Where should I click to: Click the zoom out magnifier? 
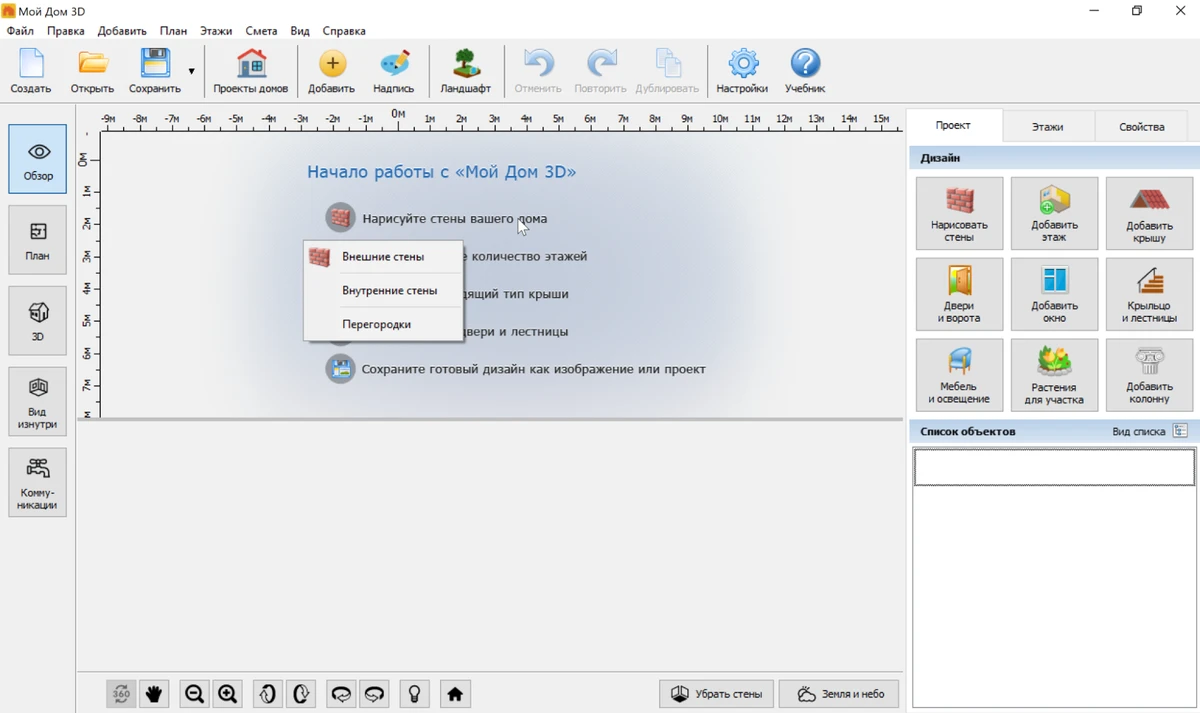click(x=195, y=694)
